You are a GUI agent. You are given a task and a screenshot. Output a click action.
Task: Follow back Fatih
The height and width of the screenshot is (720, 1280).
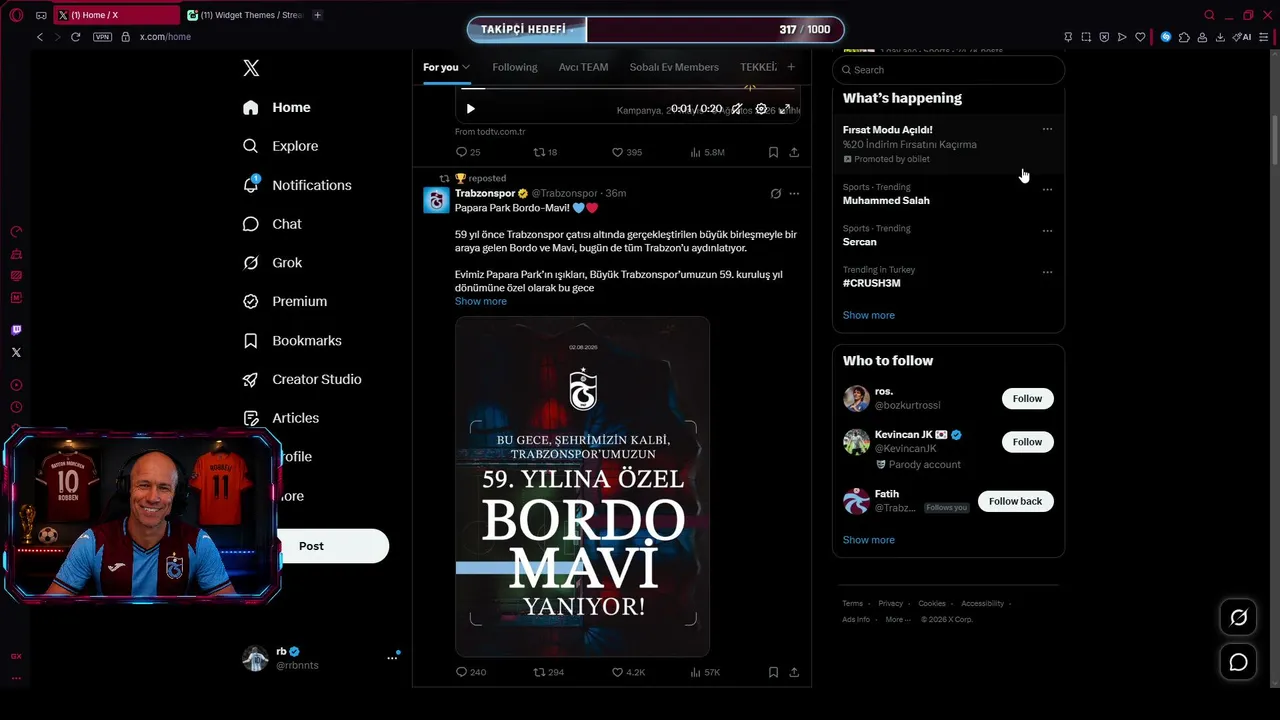click(x=1015, y=501)
